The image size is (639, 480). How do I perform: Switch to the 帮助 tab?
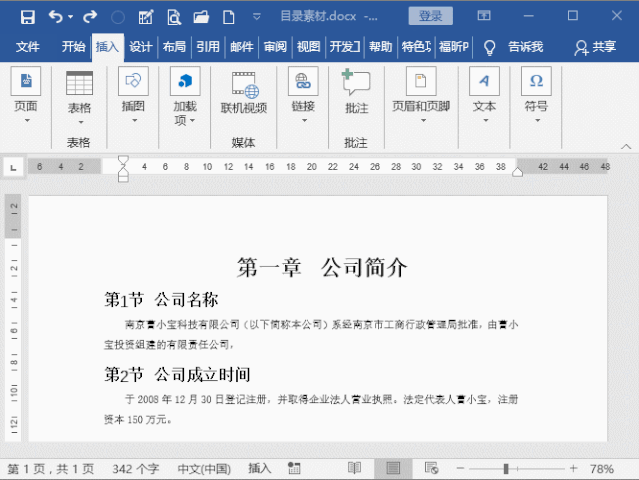pyautogui.click(x=380, y=46)
